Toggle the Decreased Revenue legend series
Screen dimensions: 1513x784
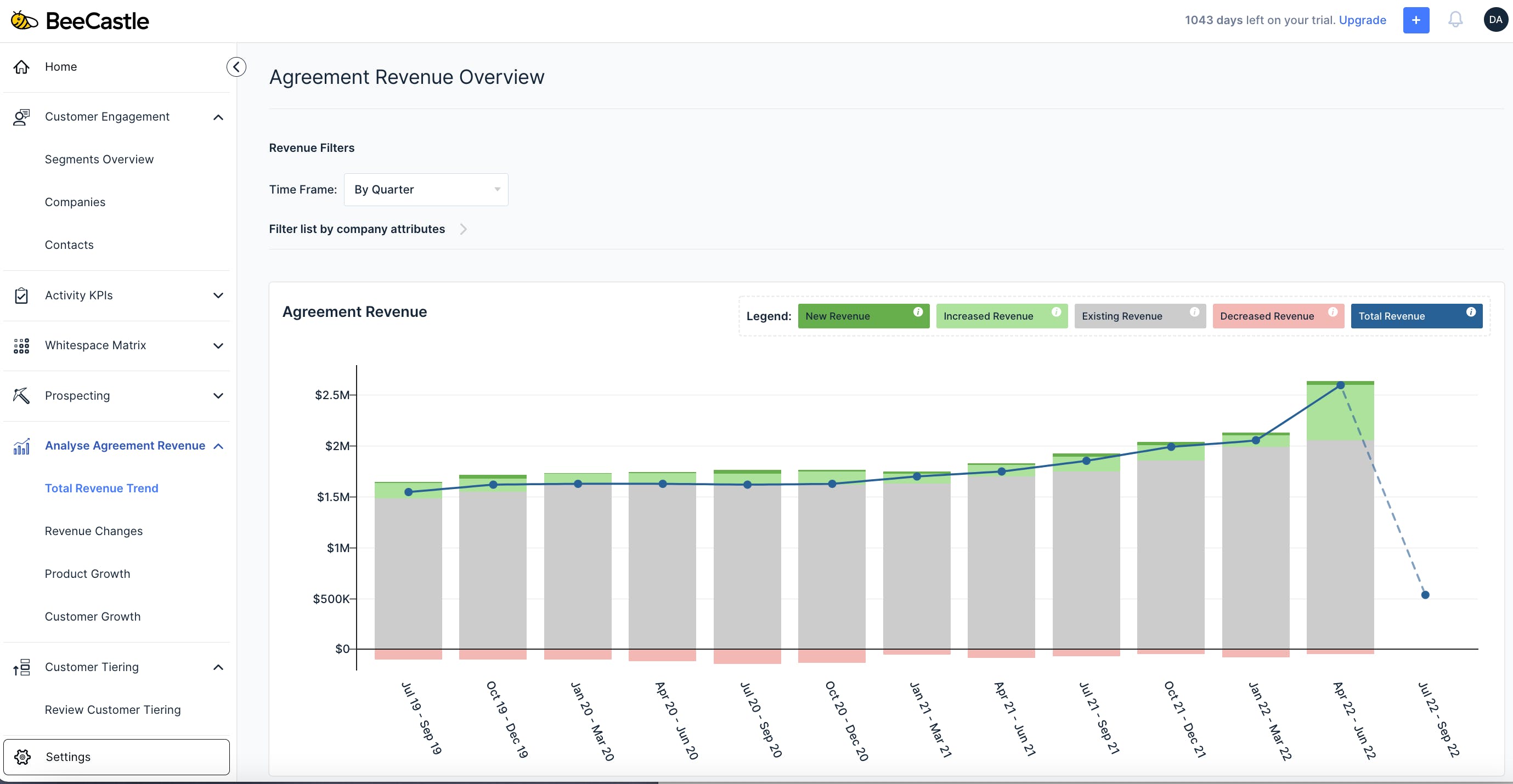[x=1267, y=316]
